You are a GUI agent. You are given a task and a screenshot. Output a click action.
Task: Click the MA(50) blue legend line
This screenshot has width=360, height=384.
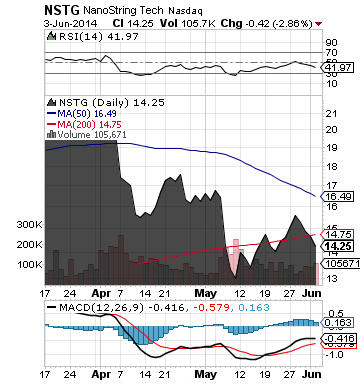(51, 113)
